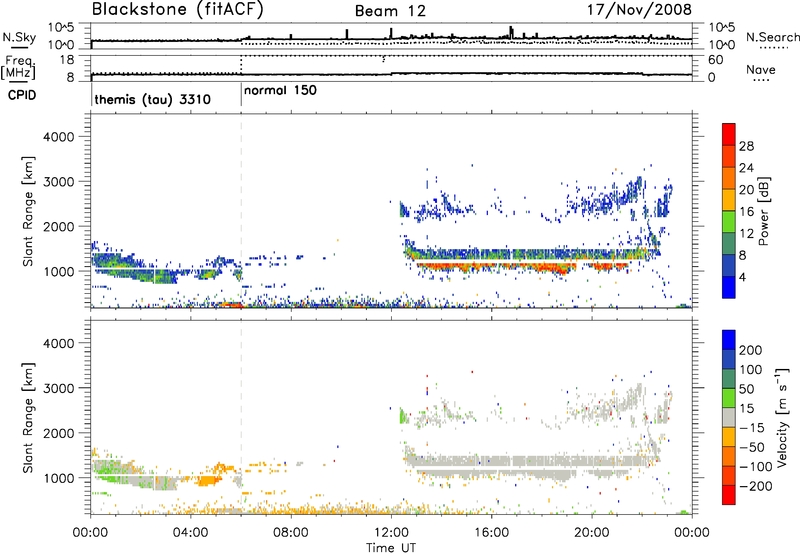Click the 'Nave' legend label
The height and width of the screenshot is (554, 800).
(760, 69)
